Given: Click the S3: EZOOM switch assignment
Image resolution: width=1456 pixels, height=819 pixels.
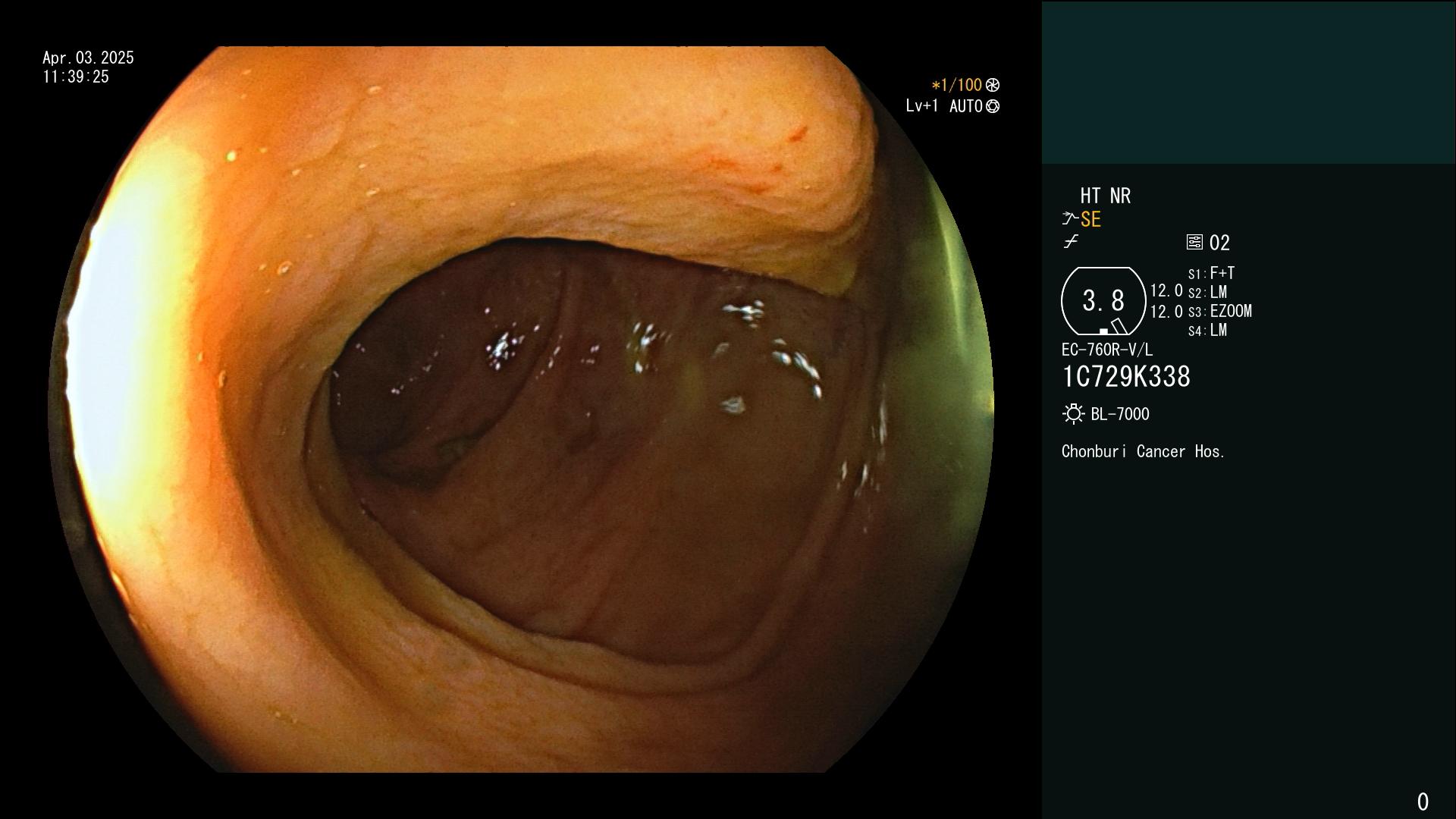Looking at the screenshot, I should point(1219,311).
